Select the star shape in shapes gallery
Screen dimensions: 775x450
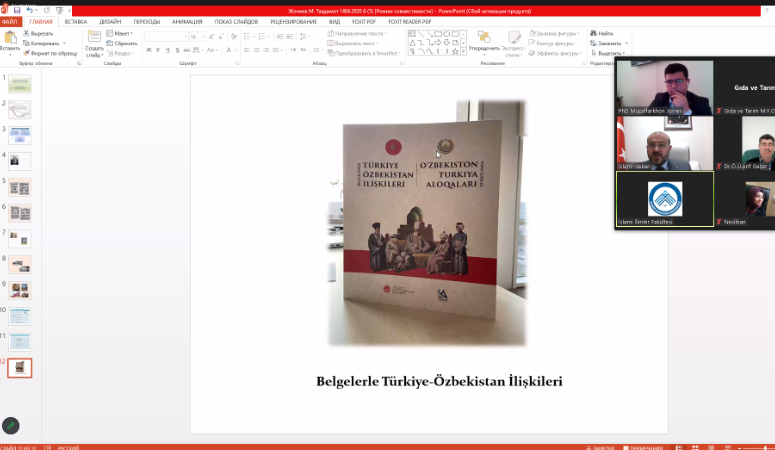pyautogui.click(x=455, y=51)
